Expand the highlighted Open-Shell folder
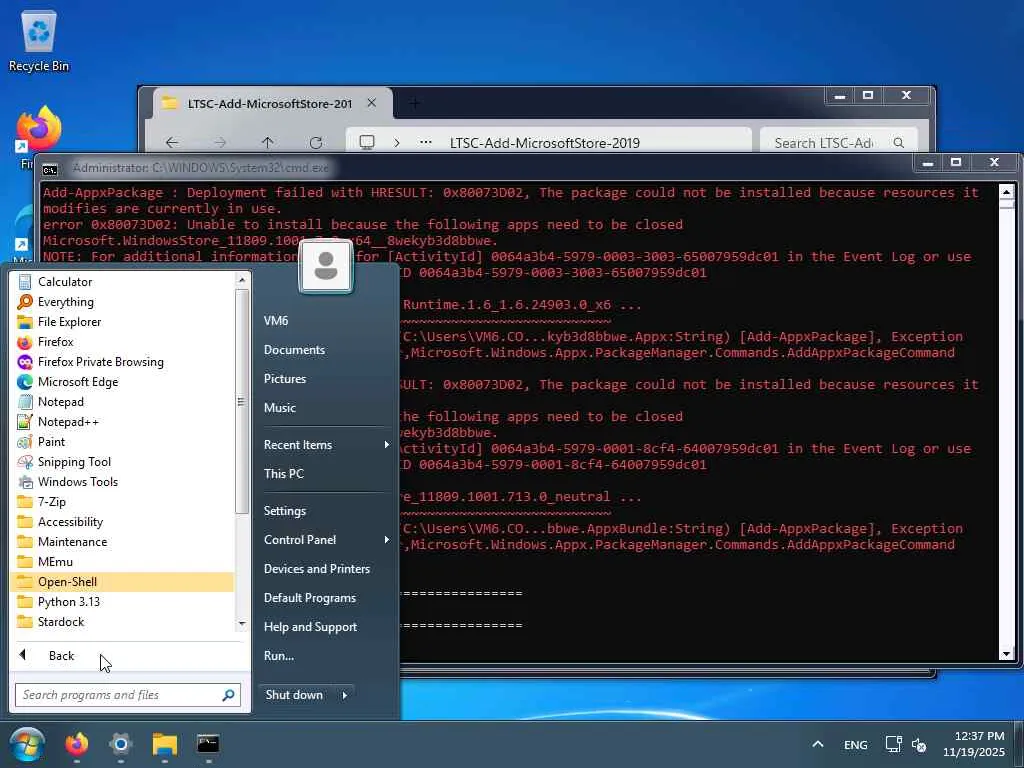Viewport: 1024px width, 768px height. coord(122,582)
